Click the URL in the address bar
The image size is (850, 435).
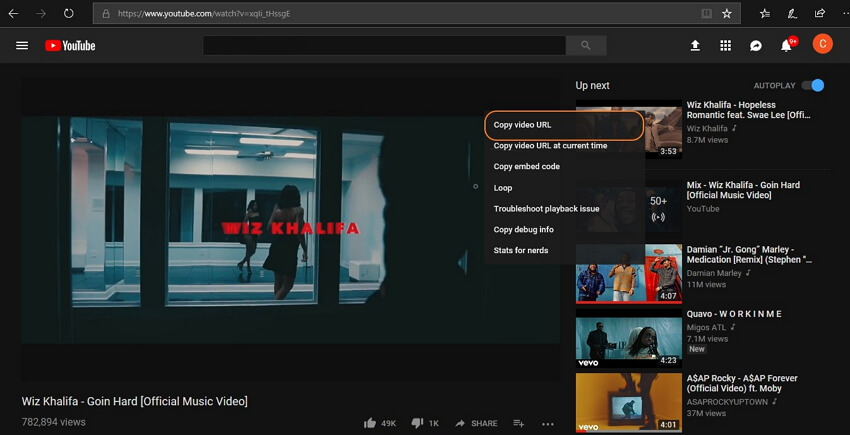204,14
